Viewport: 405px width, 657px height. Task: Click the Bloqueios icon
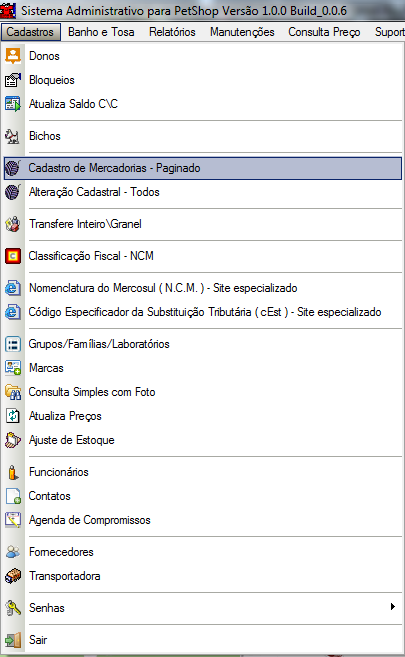click(x=13, y=80)
